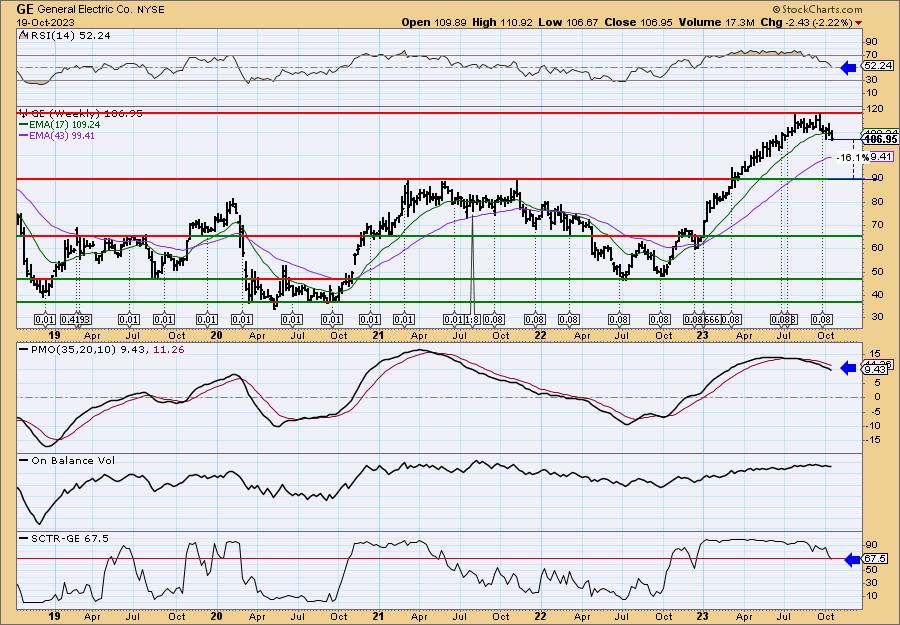Click the EMA(43) 99.41 legend entry
This screenshot has width=900, height=625.
point(57,135)
